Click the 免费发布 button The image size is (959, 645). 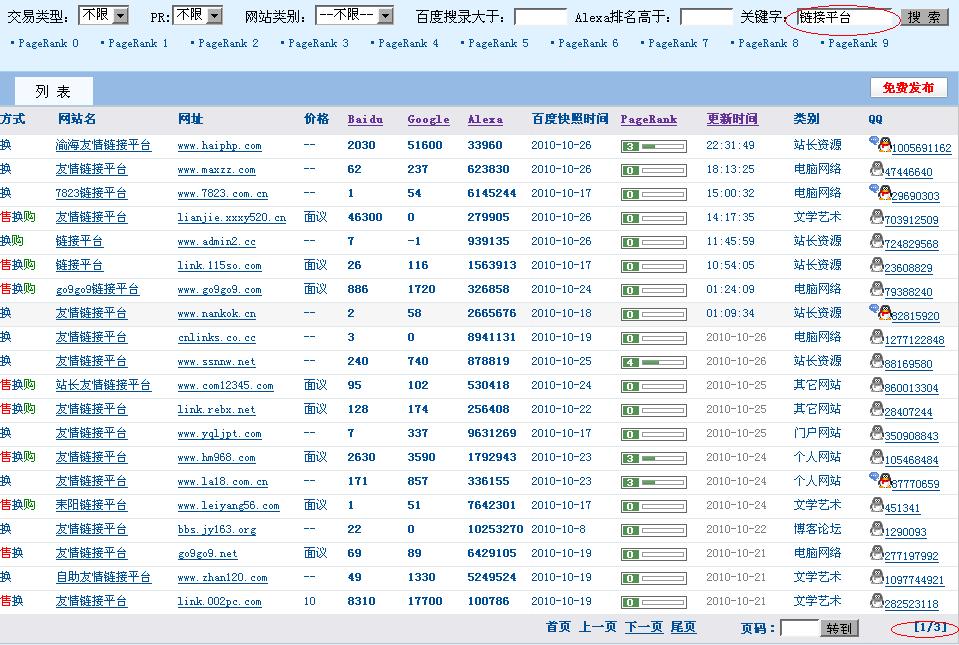(x=908, y=88)
